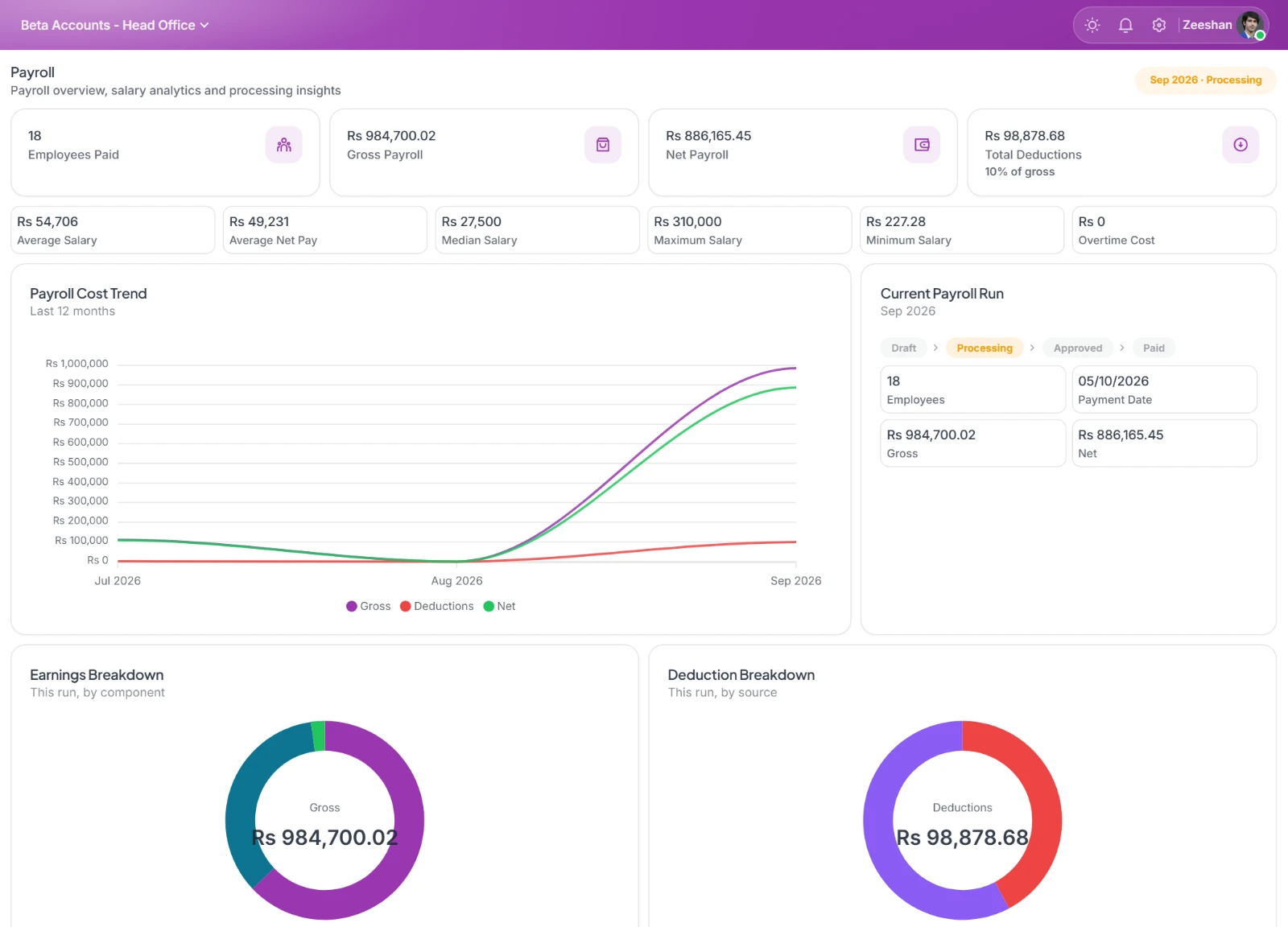Open settings gear in top bar
This screenshot has width=1288, height=927.
1159,25
